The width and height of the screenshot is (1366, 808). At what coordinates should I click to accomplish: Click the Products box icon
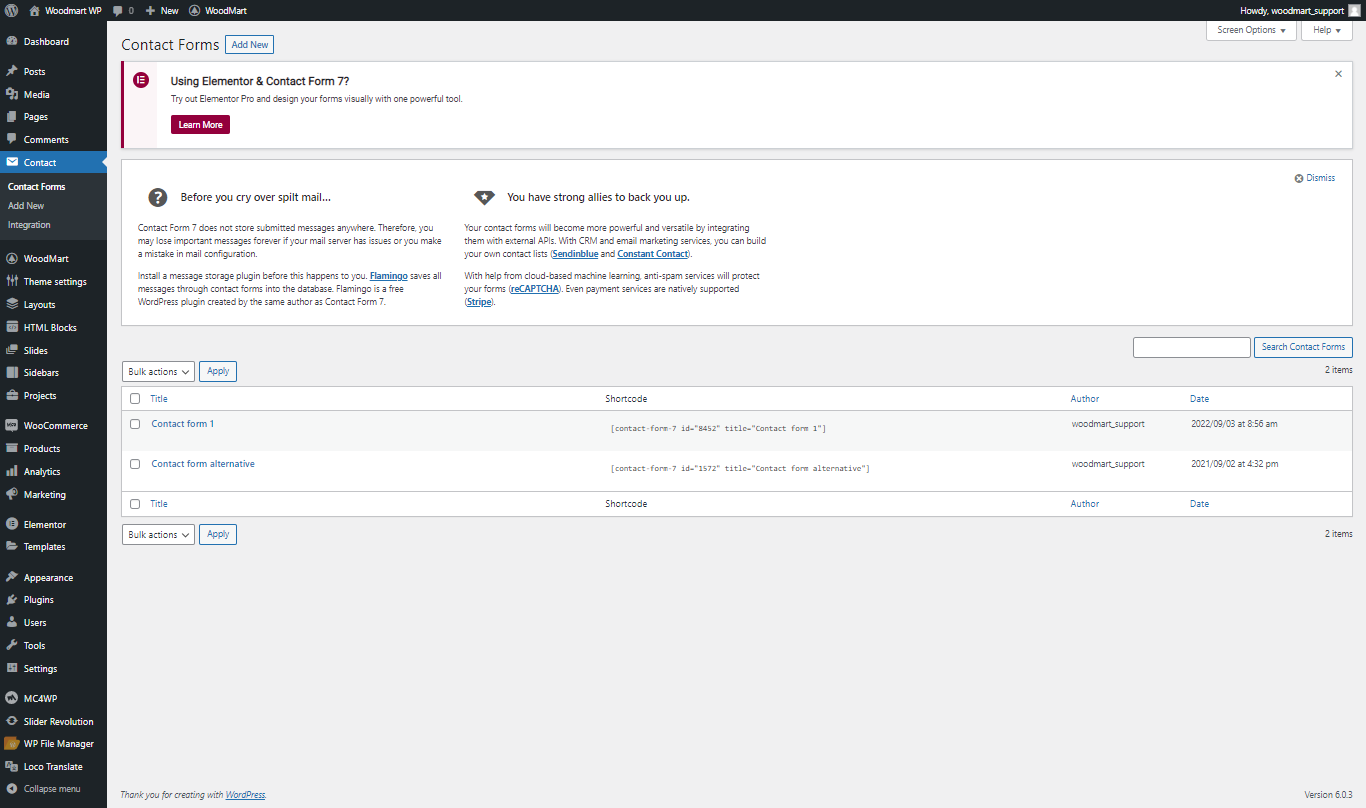pyautogui.click(x=12, y=449)
